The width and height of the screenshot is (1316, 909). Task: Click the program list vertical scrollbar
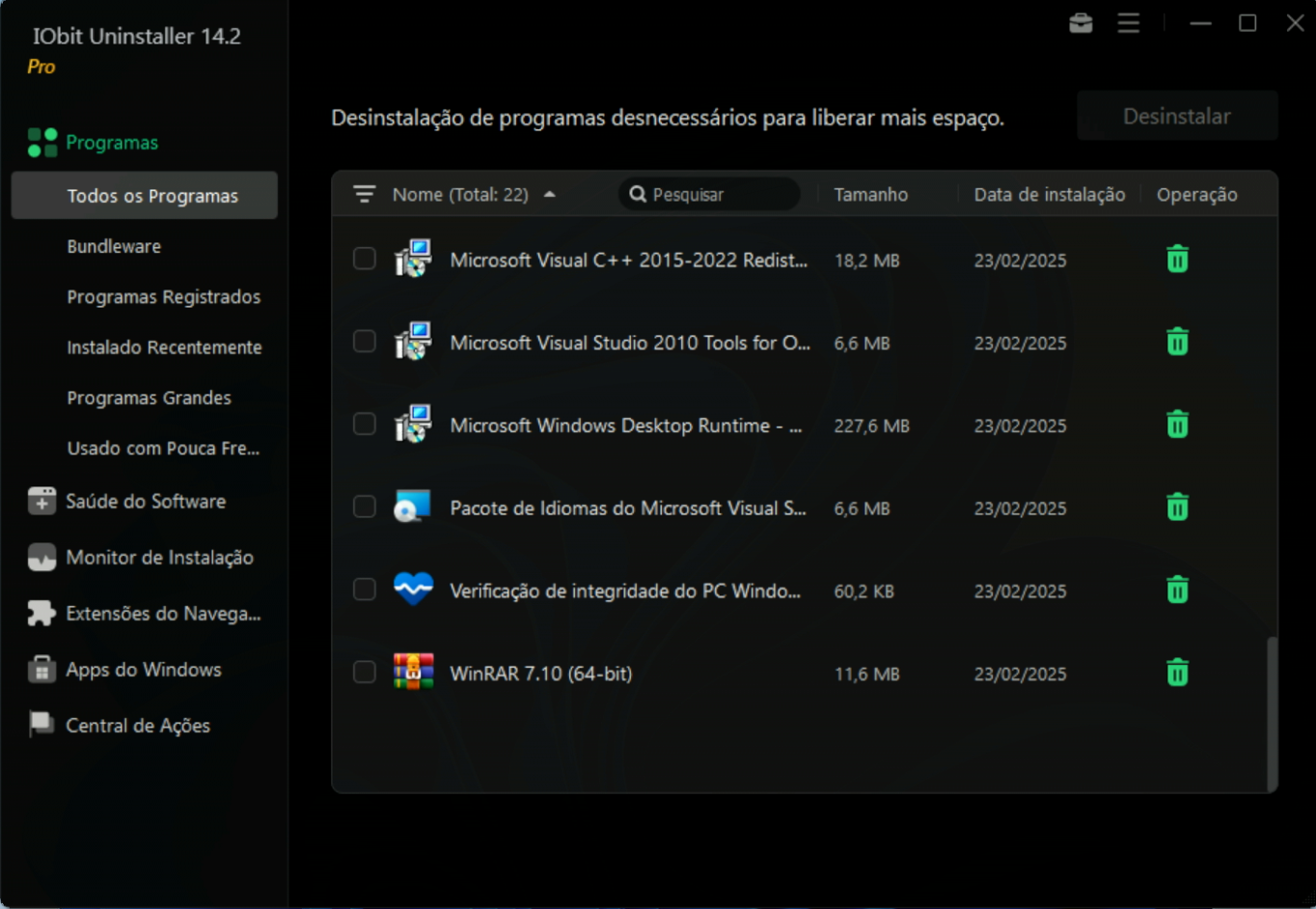(x=1272, y=713)
